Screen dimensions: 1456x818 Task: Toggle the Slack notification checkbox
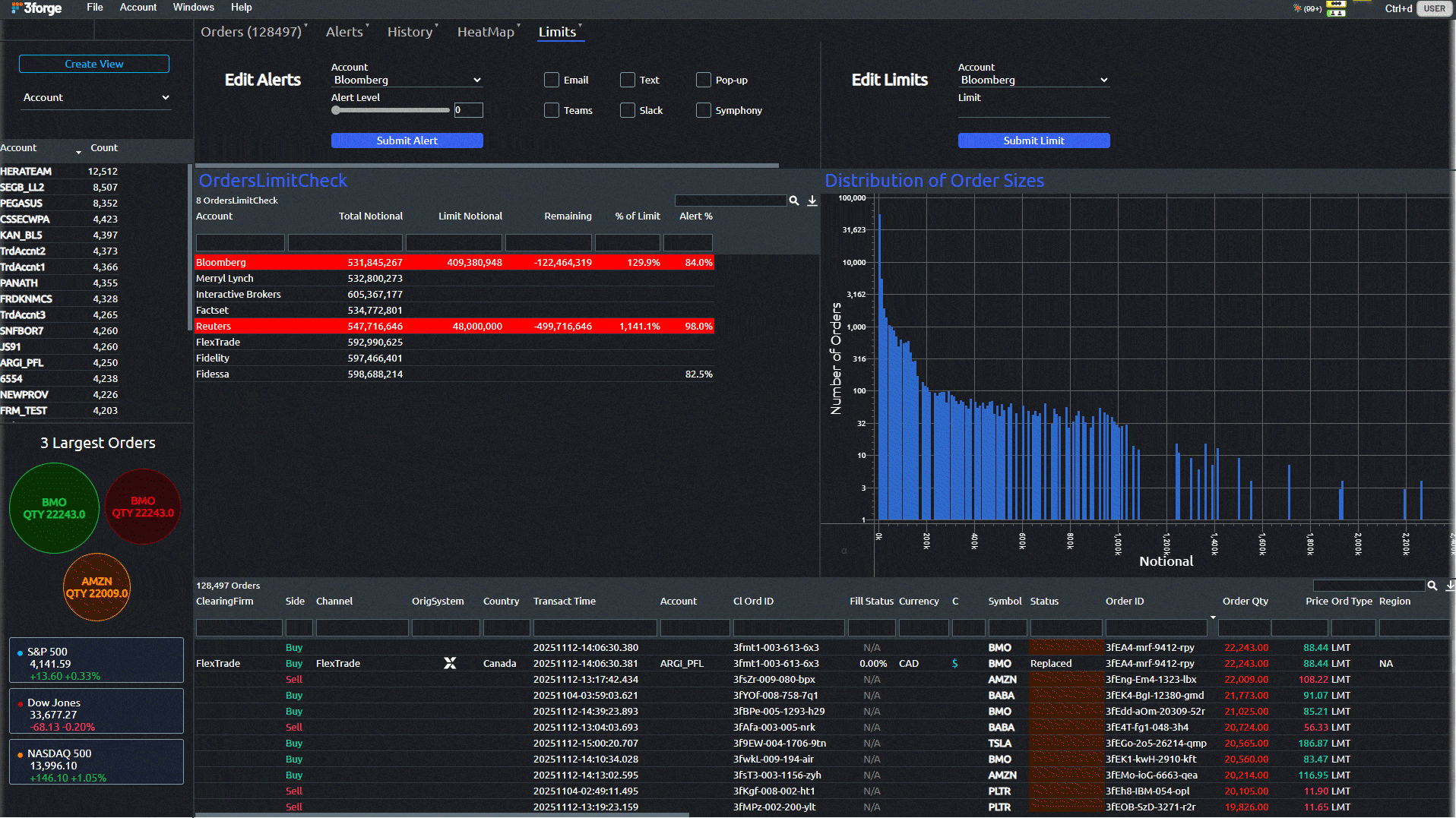(628, 111)
